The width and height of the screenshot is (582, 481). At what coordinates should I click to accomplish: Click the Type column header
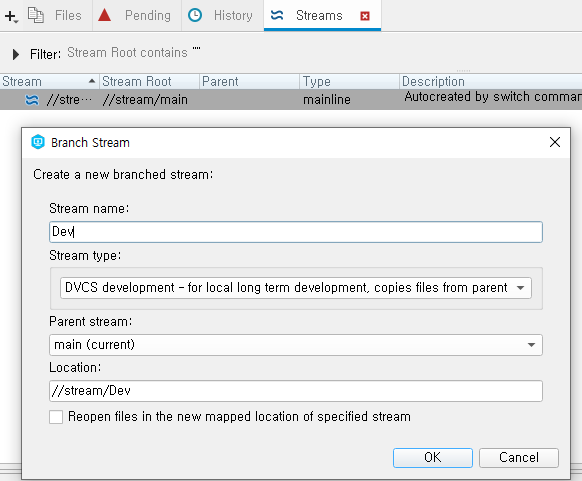(350, 81)
